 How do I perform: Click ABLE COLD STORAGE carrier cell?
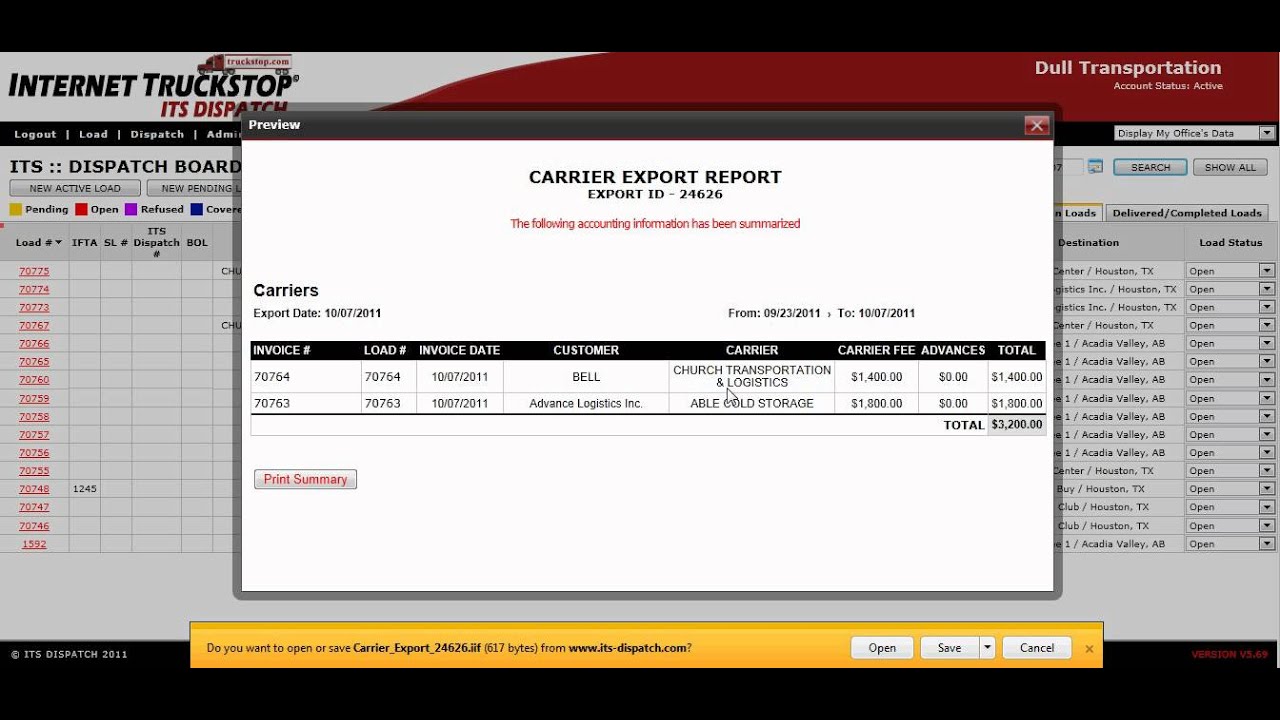pyautogui.click(x=752, y=404)
